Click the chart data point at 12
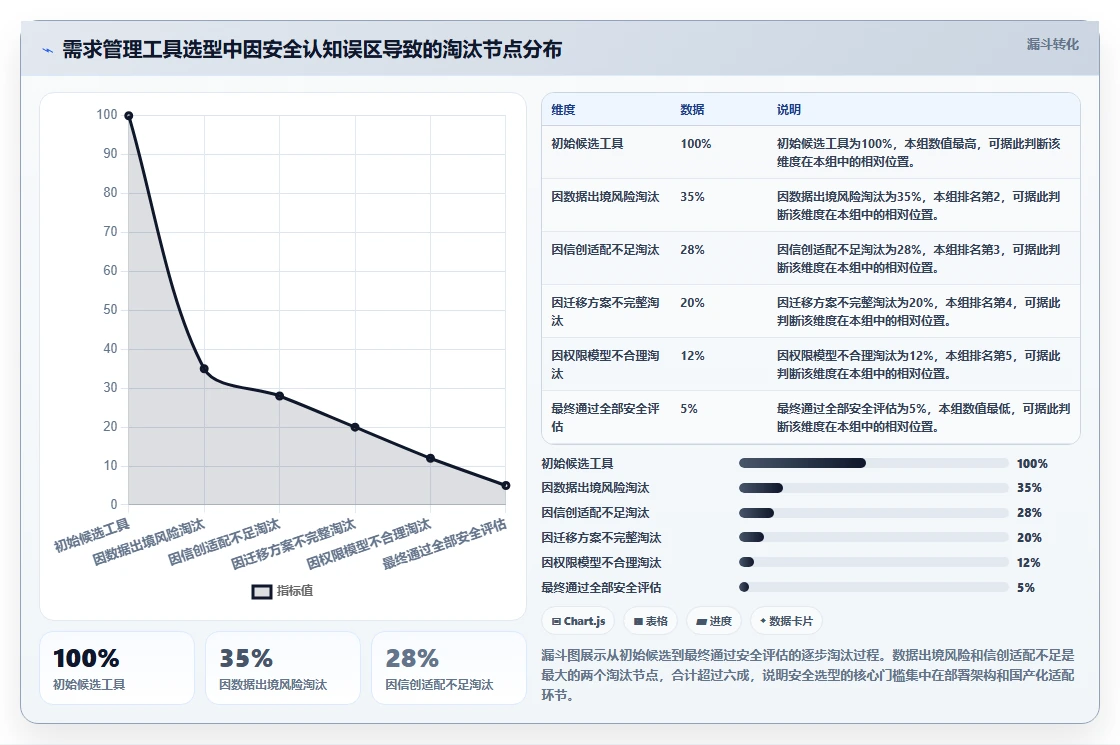Viewport: 1120px width, 745px height. (x=430, y=458)
